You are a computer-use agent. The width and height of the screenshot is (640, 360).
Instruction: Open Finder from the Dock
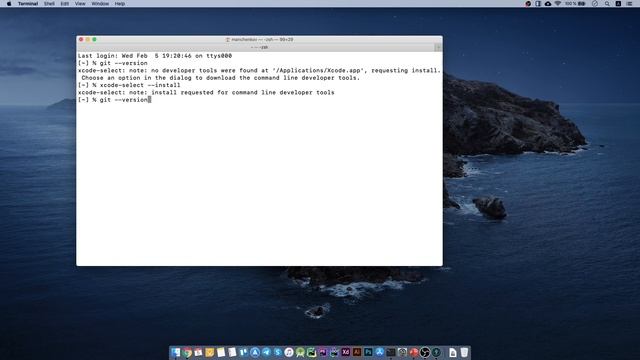click(175, 352)
